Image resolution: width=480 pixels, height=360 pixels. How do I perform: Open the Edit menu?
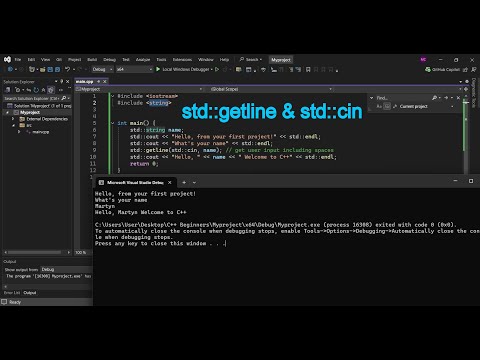point(31,60)
